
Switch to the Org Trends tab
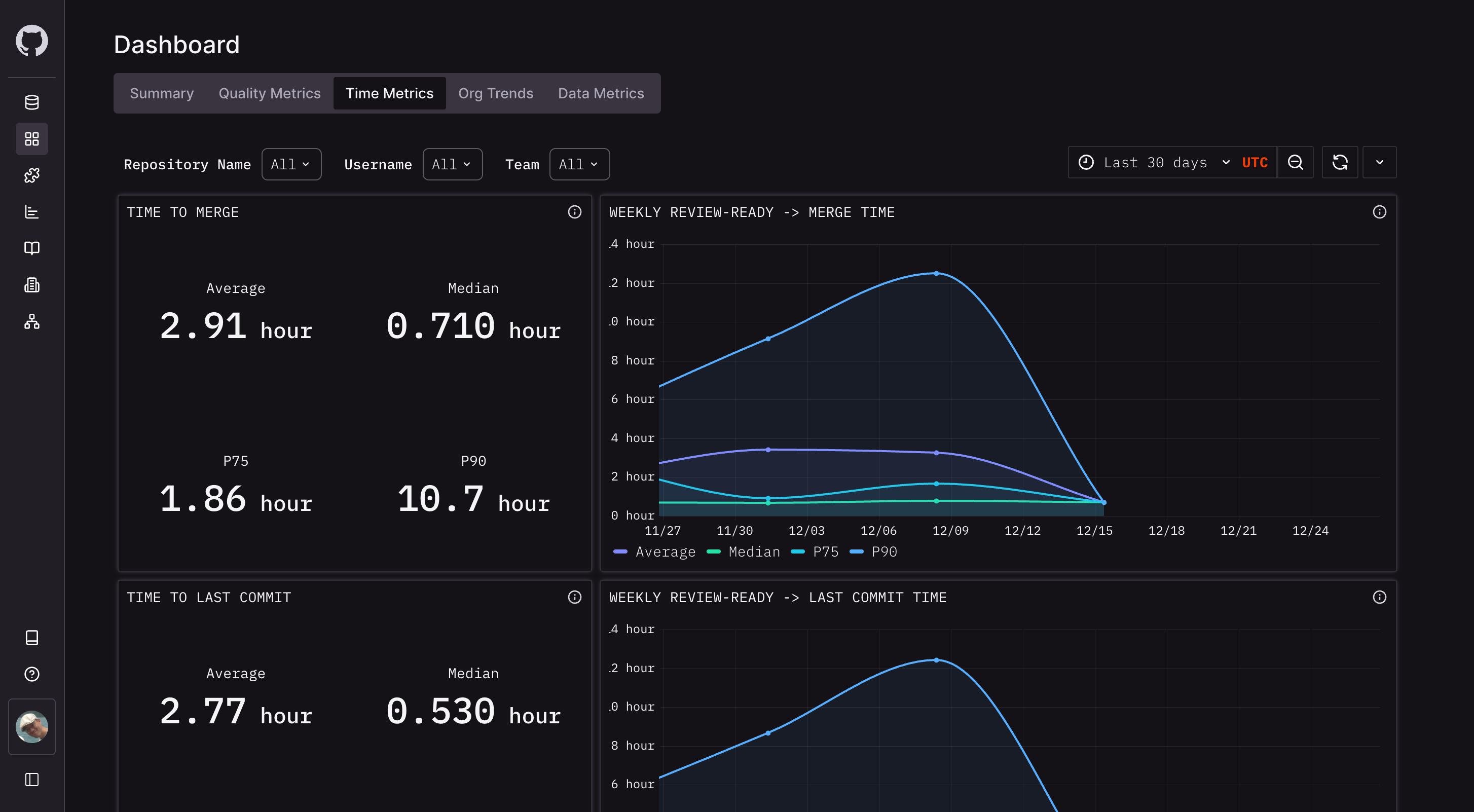[x=496, y=93]
